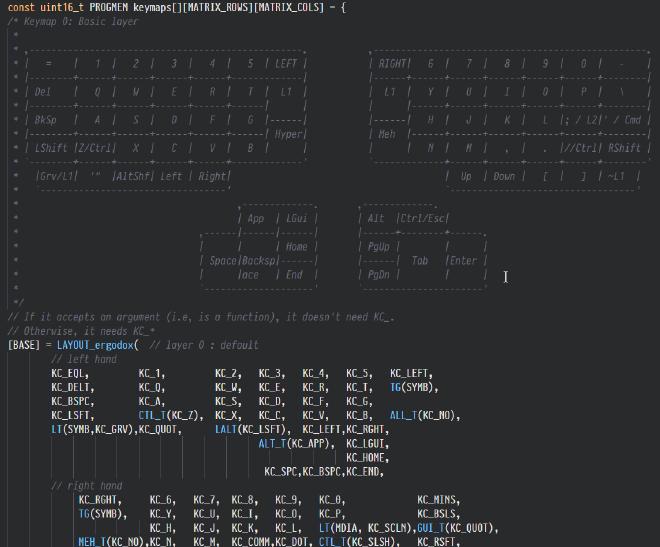Viewport: 660px width, 547px height.
Task: Click the '// right hand' comment
Action: click(x=87, y=486)
